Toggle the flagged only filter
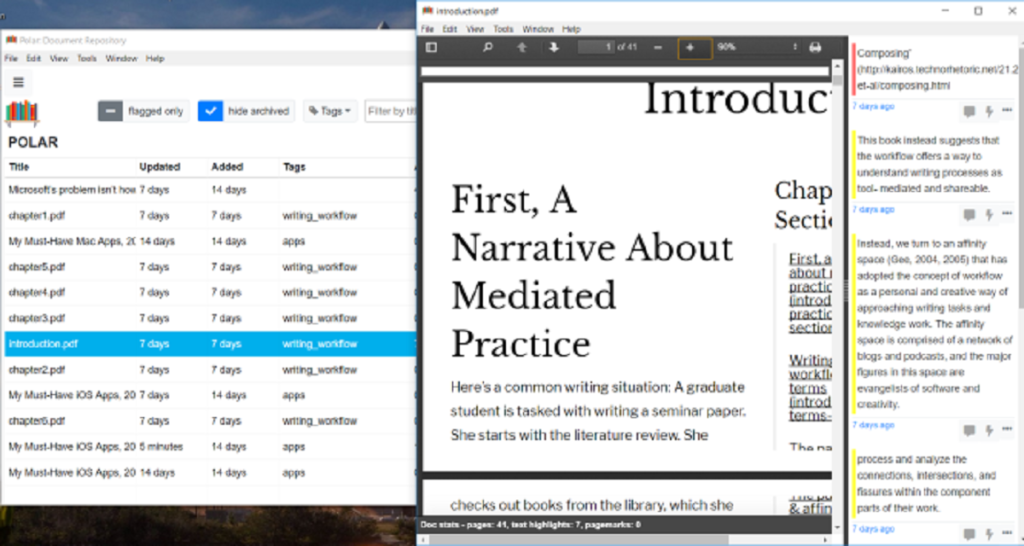1024x546 pixels. pyautogui.click(x=110, y=111)
